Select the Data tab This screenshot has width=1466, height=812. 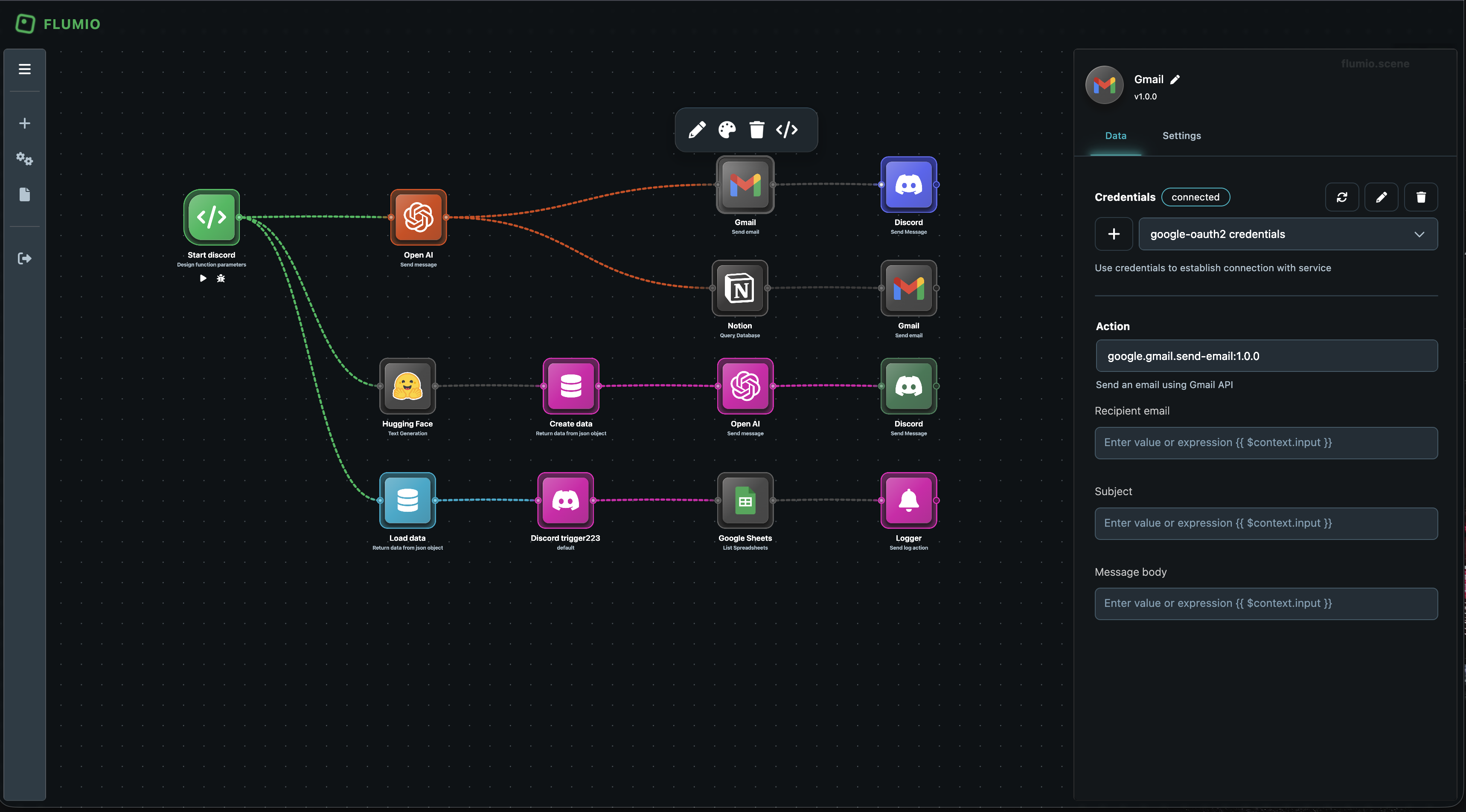pyautogui.click(x=1115, y=136)
